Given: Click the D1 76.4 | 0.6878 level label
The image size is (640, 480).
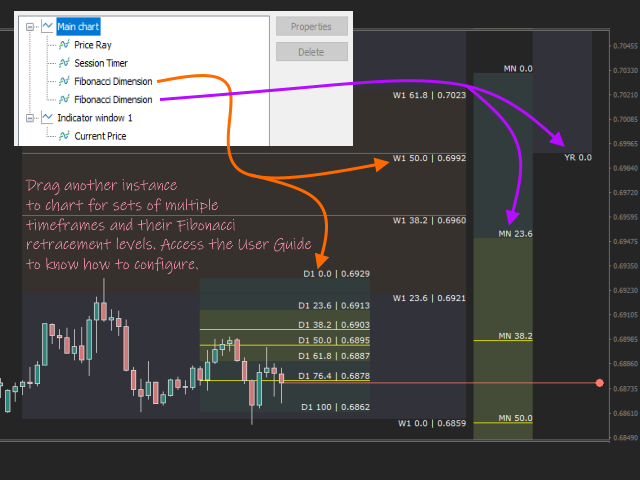Looking at the screenshot, I should [334, 376].
